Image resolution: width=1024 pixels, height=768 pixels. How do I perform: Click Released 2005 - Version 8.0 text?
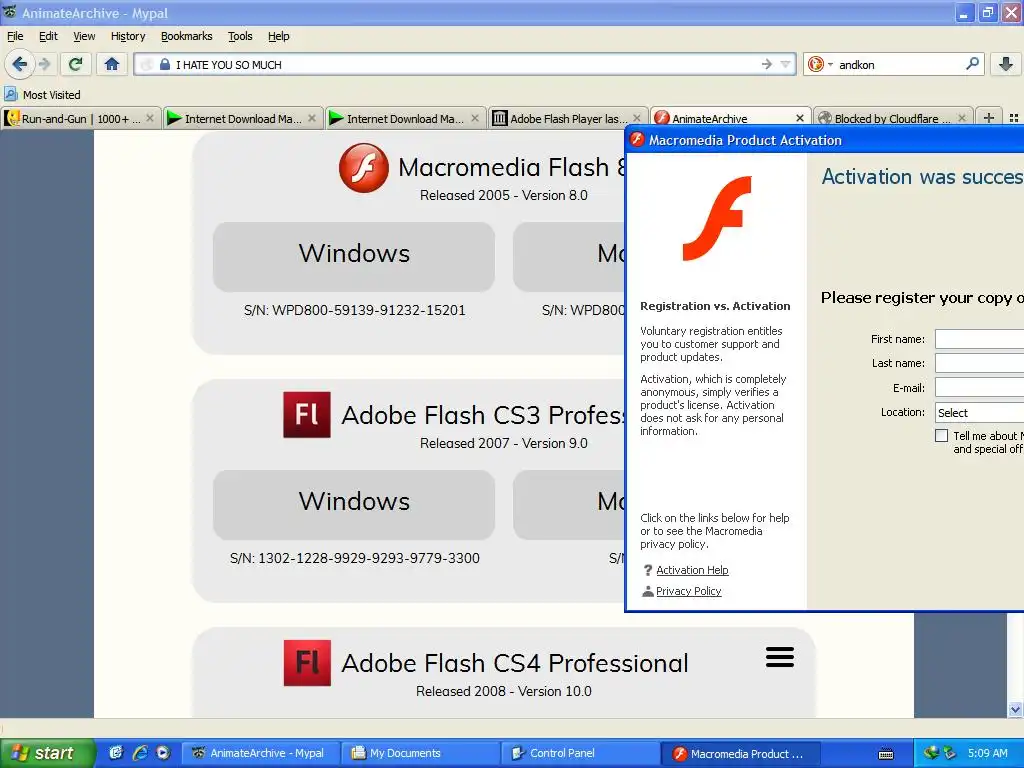pyautogui.click(x=504, y=195)
